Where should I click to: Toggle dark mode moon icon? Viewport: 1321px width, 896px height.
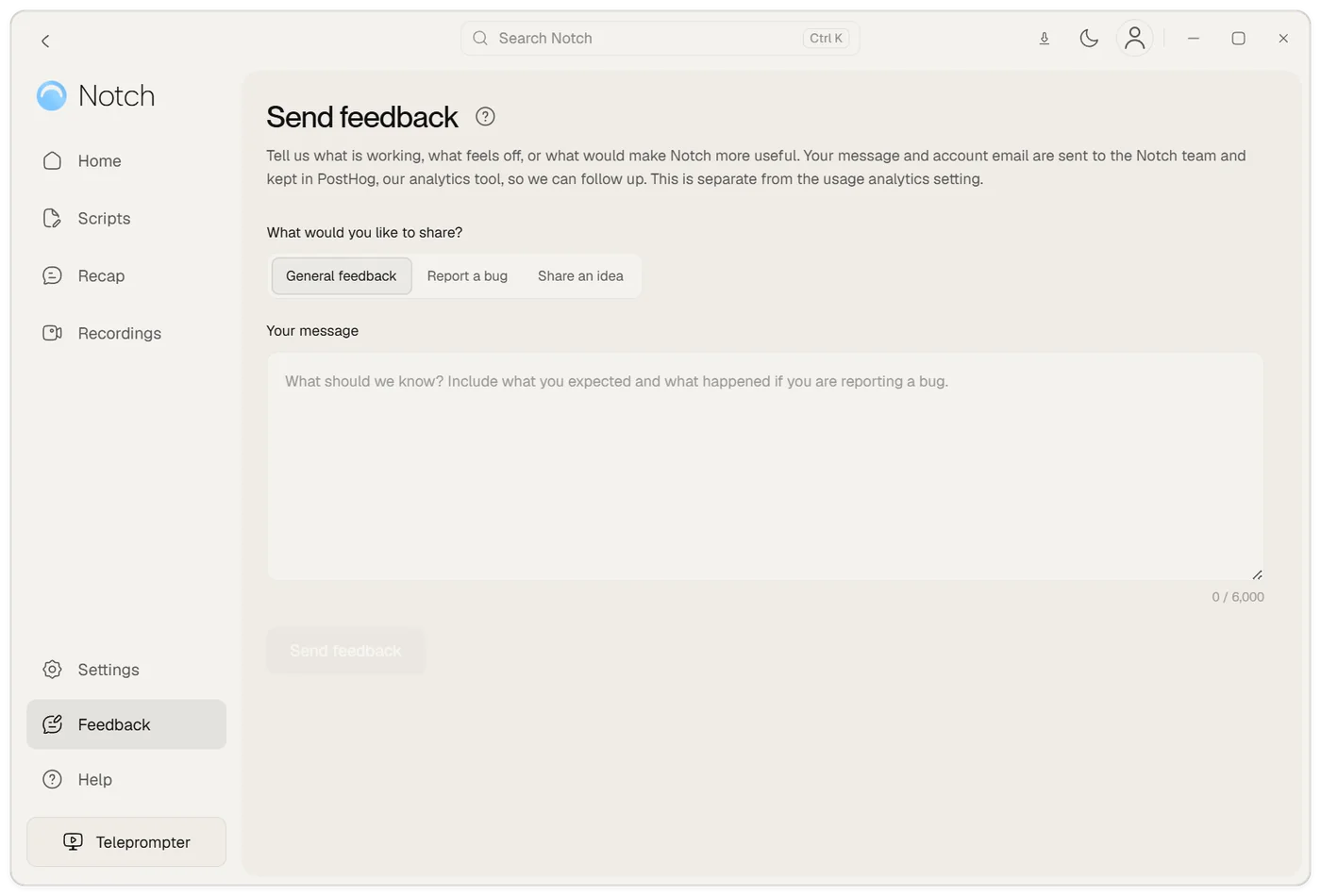1089,39
